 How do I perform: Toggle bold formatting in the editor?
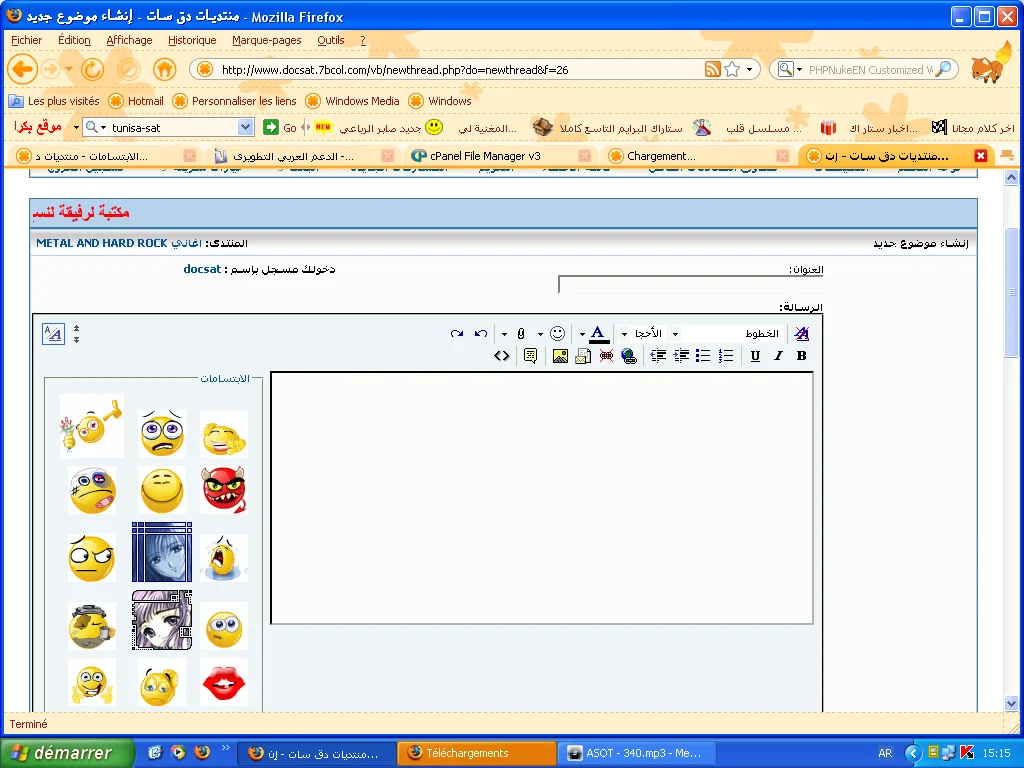pyautogui.click(x=801, y=356)
